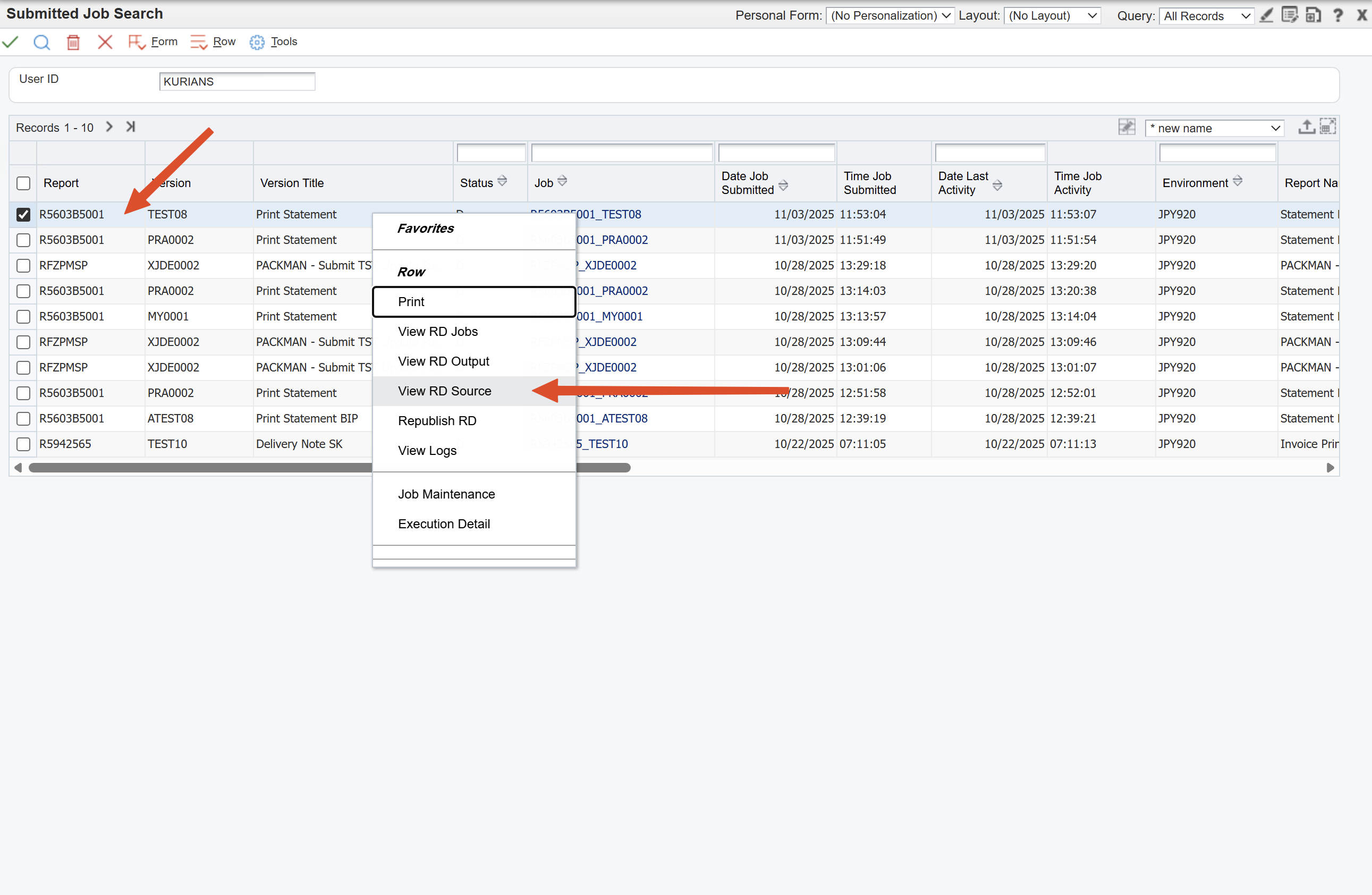Open the Personal Form dropdown
This screenshot has width=1372, height=895.
point(890,15)
